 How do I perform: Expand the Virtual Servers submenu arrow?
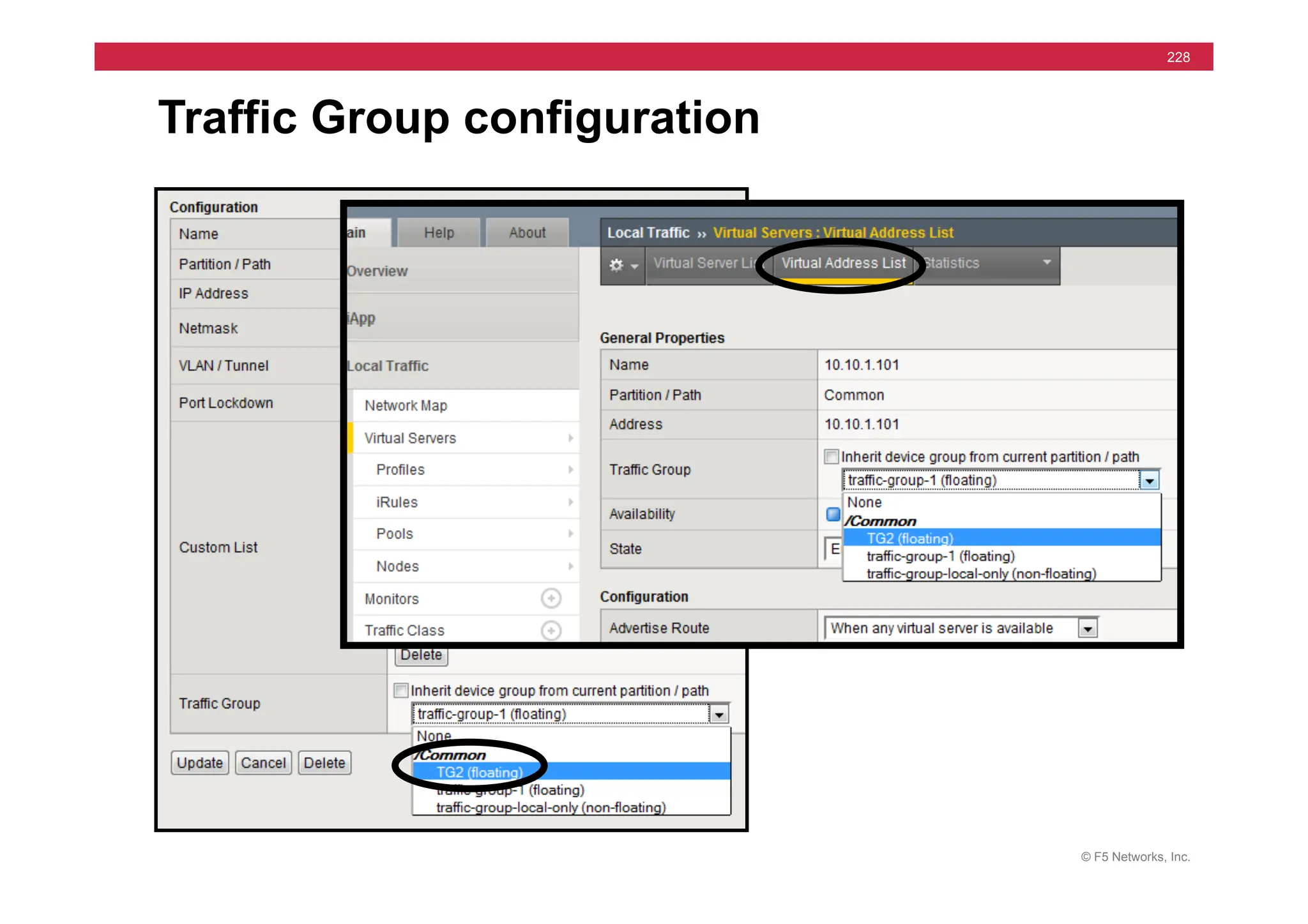(x=570, y=438)
